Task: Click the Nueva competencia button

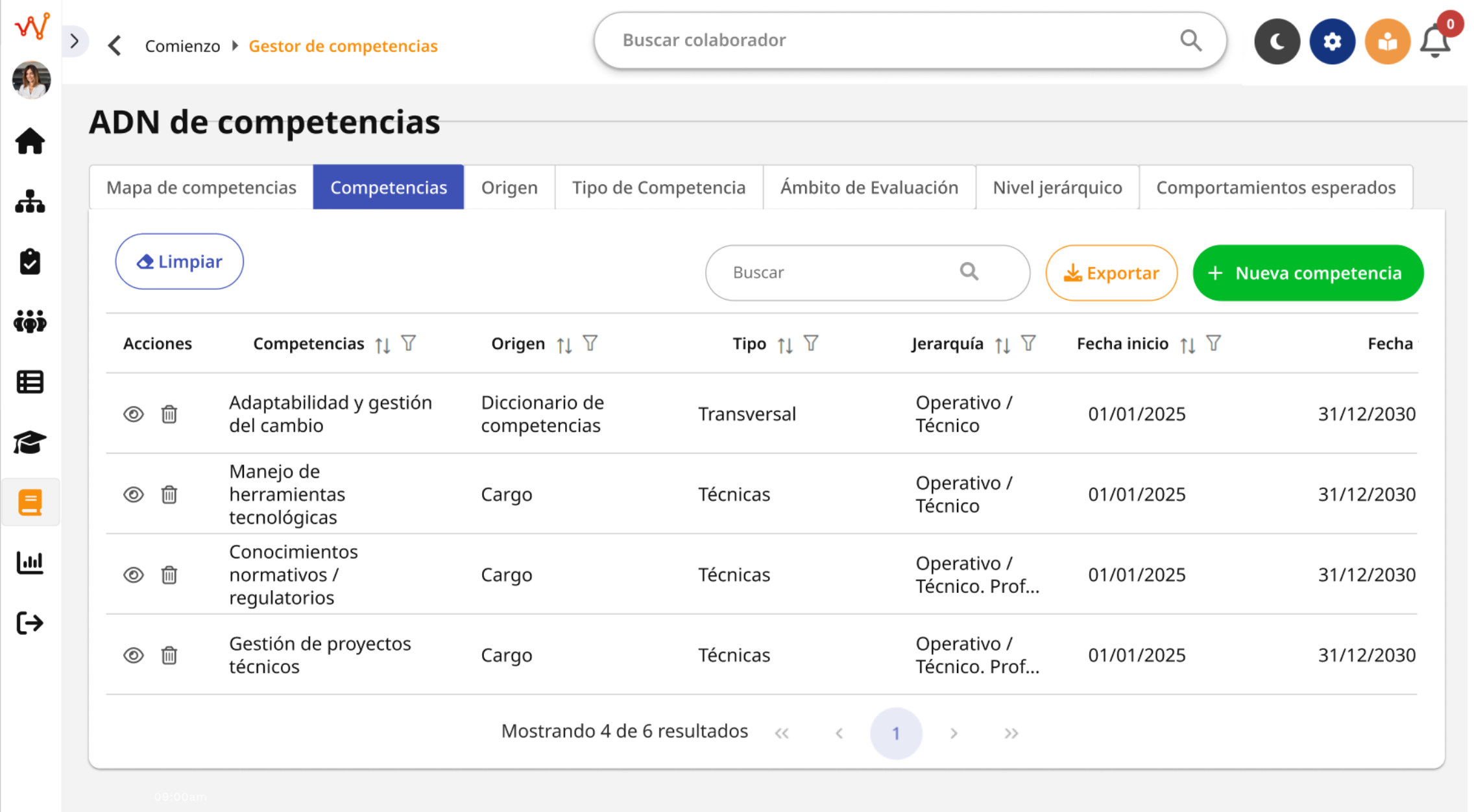Action: click(x=1307, y=272)
